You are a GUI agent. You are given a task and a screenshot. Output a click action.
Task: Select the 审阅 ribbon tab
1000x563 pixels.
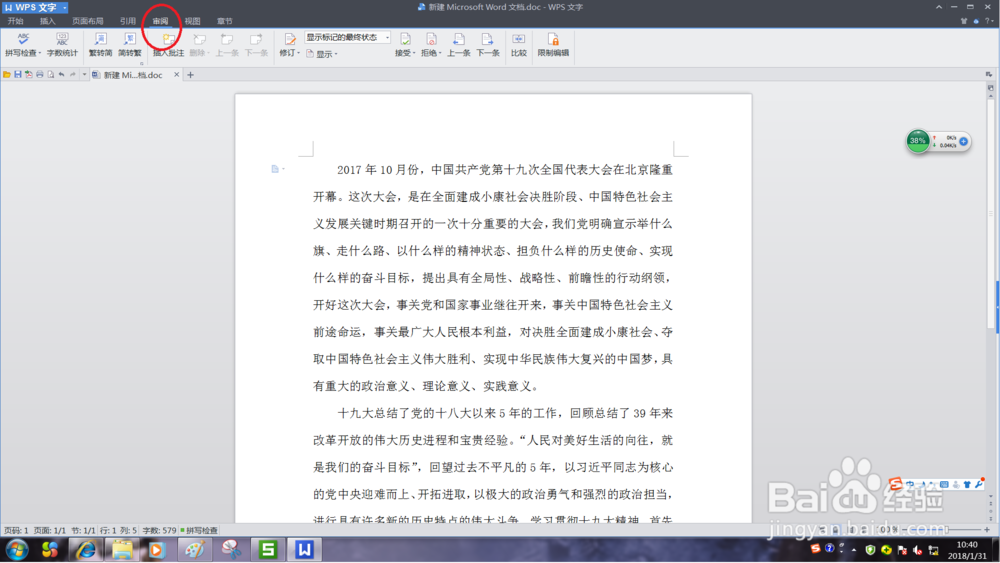click(x=160, y=21)
